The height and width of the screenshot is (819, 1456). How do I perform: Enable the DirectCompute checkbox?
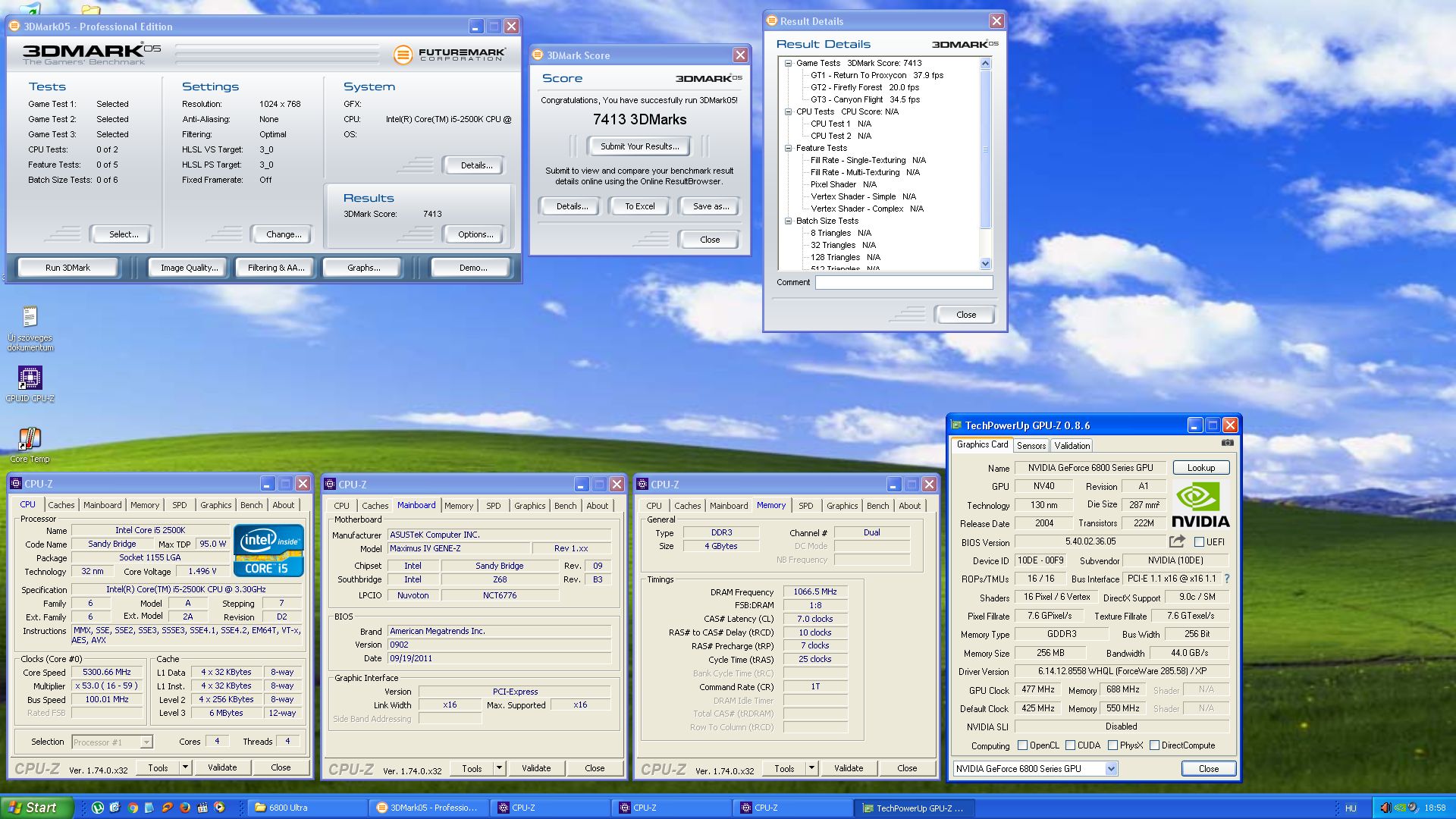point(1155,745)
